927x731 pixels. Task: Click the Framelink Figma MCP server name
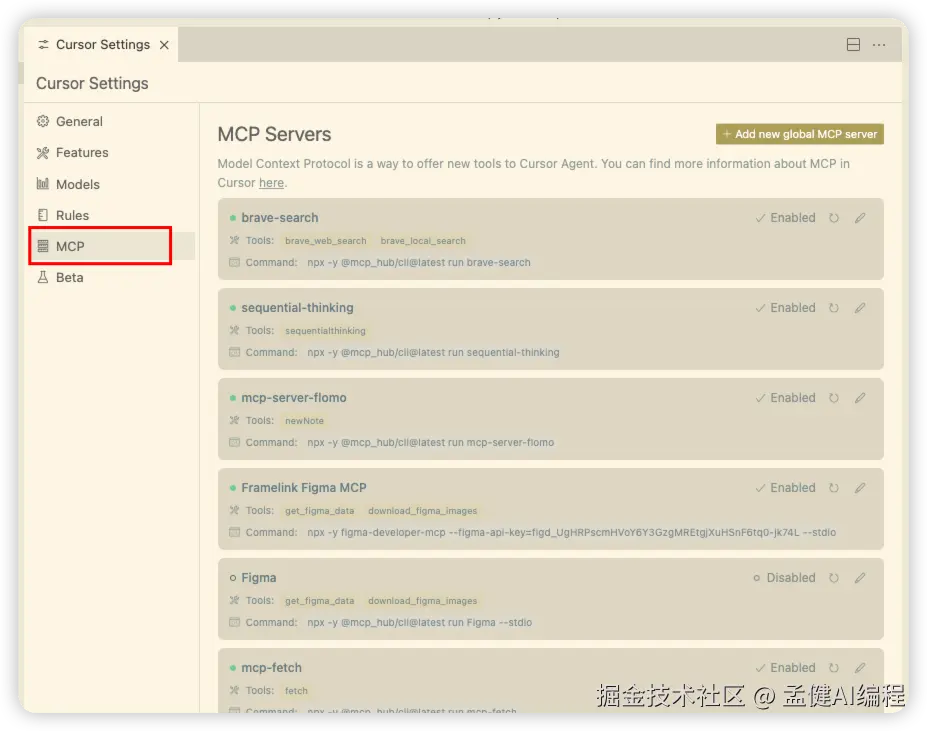304,487
